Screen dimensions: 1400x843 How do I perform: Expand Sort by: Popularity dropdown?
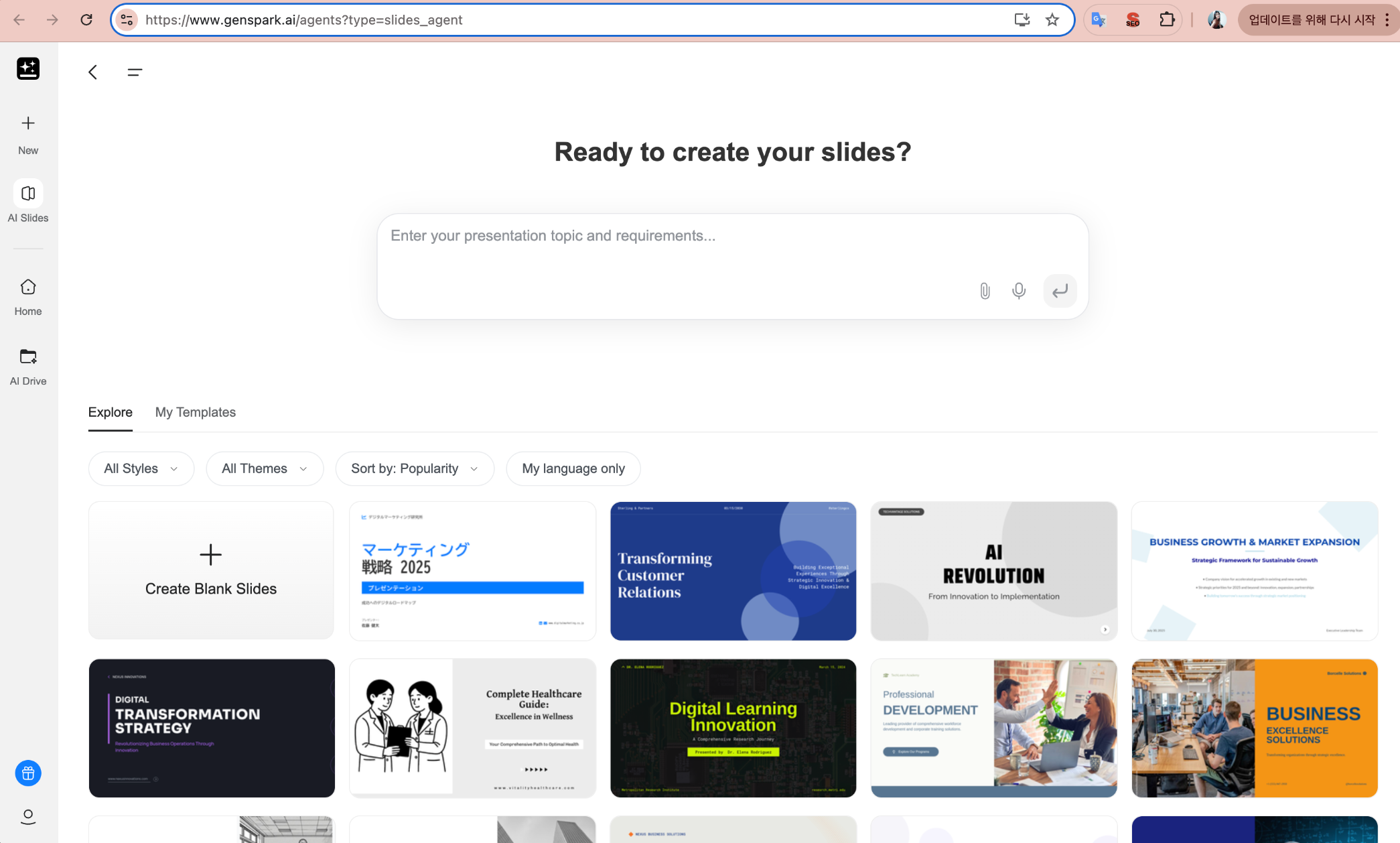point(415,468)
